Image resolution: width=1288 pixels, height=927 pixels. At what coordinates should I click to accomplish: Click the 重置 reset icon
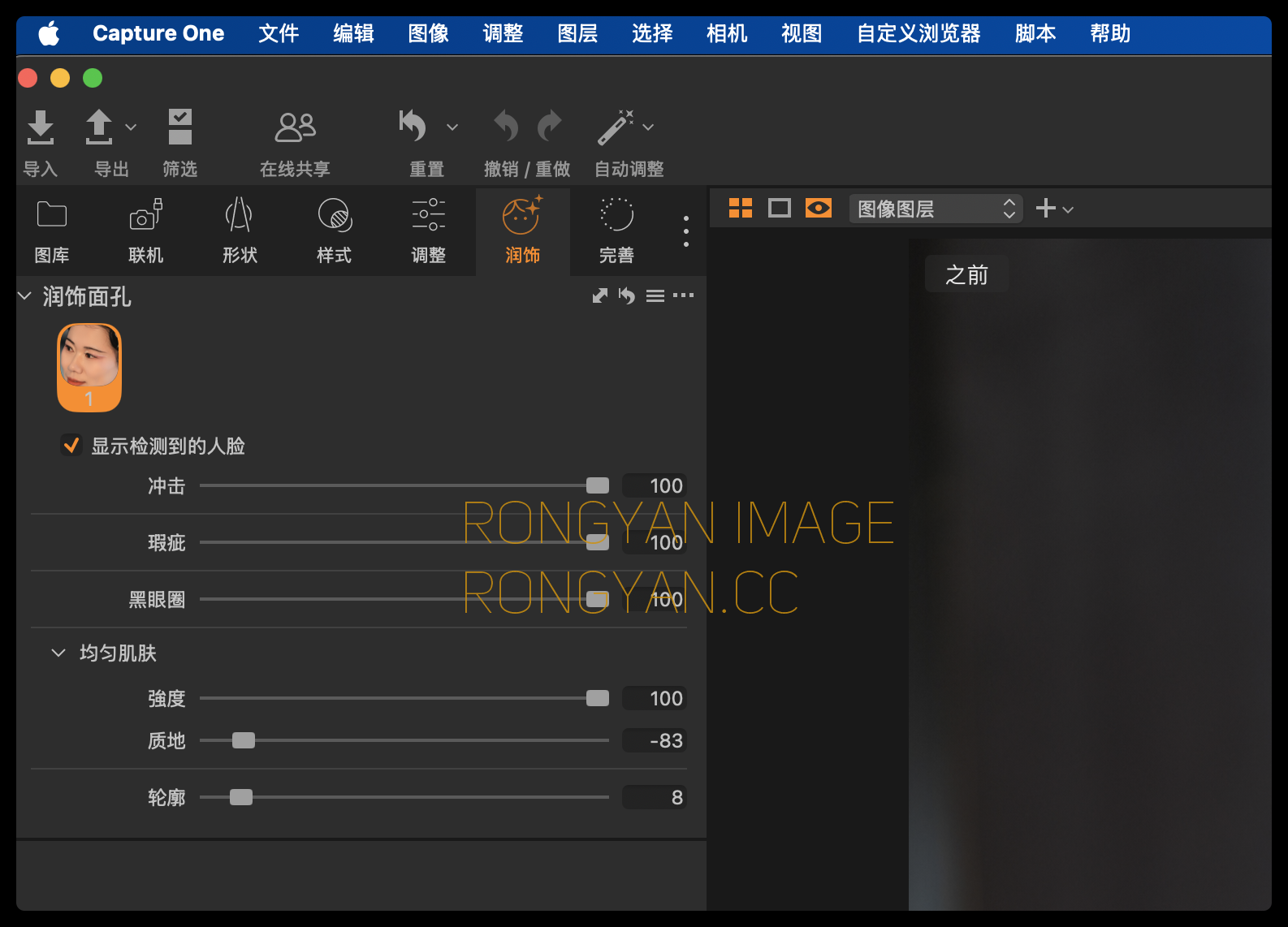click(413, 127)
